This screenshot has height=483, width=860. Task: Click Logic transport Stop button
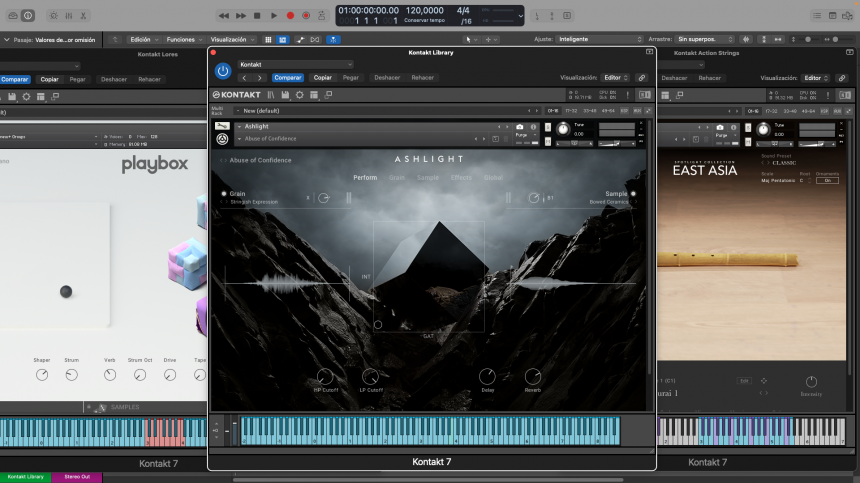(x=257, y=16)
